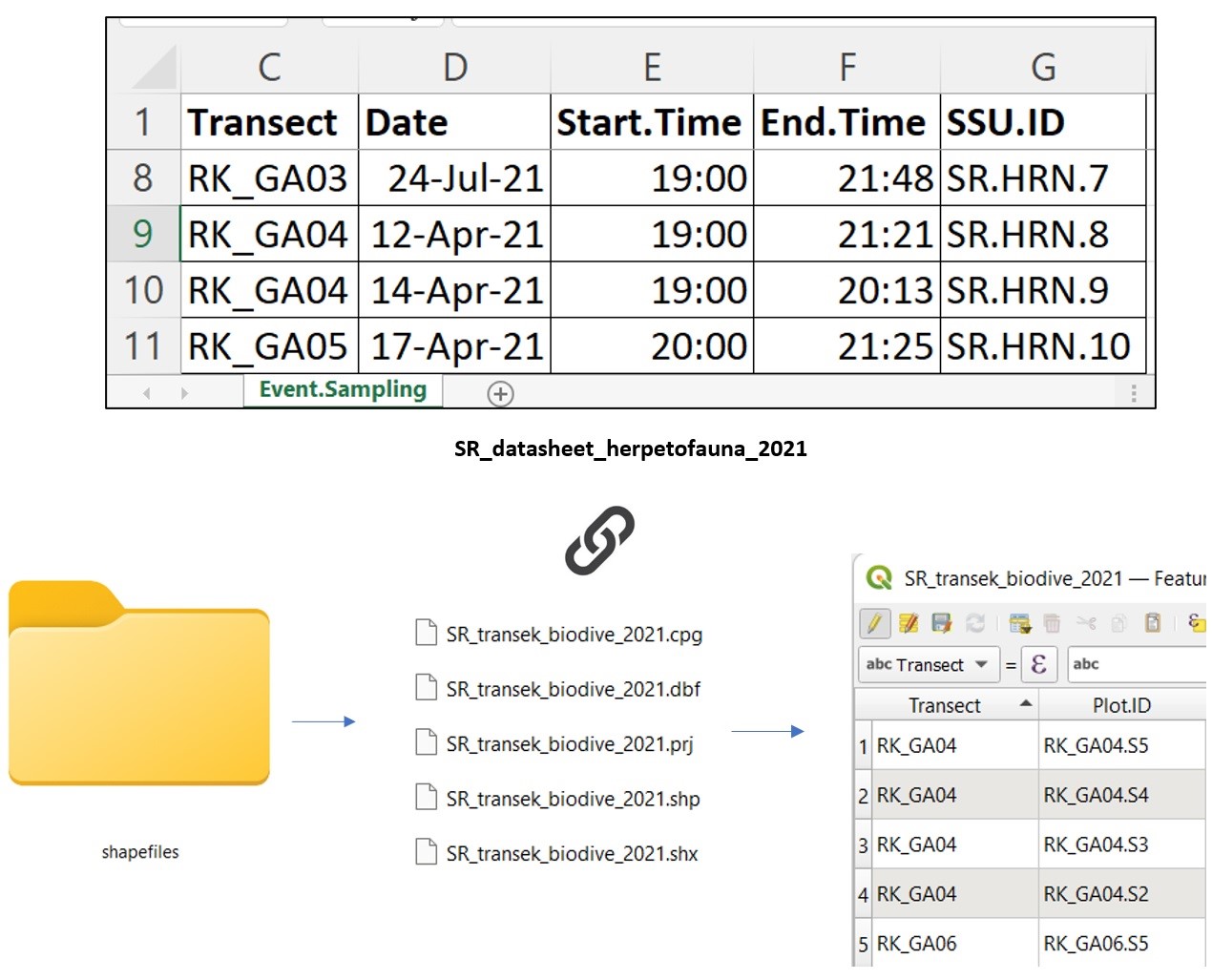This screenshot has height=980, width=1212.
Task: Click the QGIS logo in title bar
Action: [879, 578]
